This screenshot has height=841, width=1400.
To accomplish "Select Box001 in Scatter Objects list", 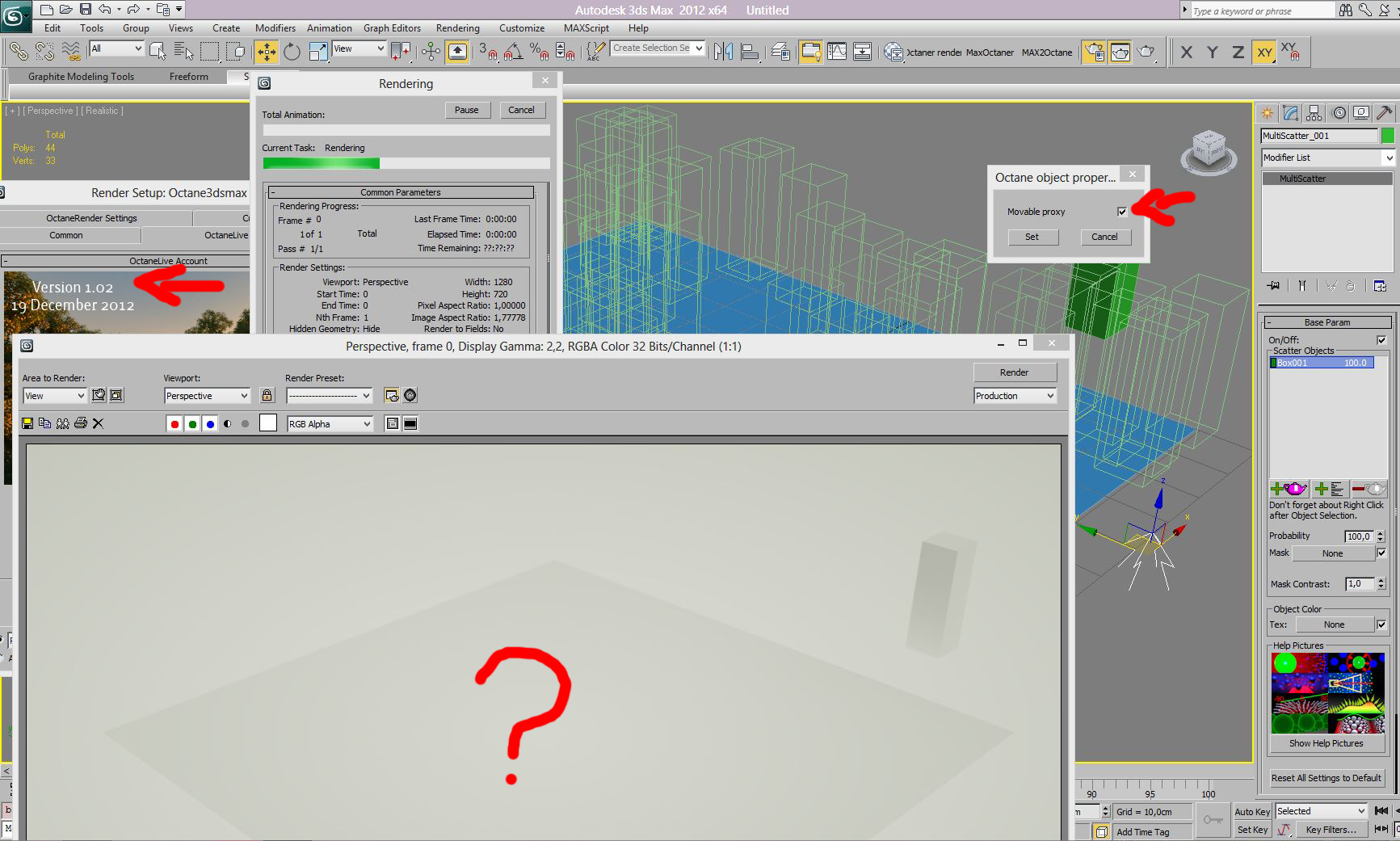I will (x=1322, y=363).
